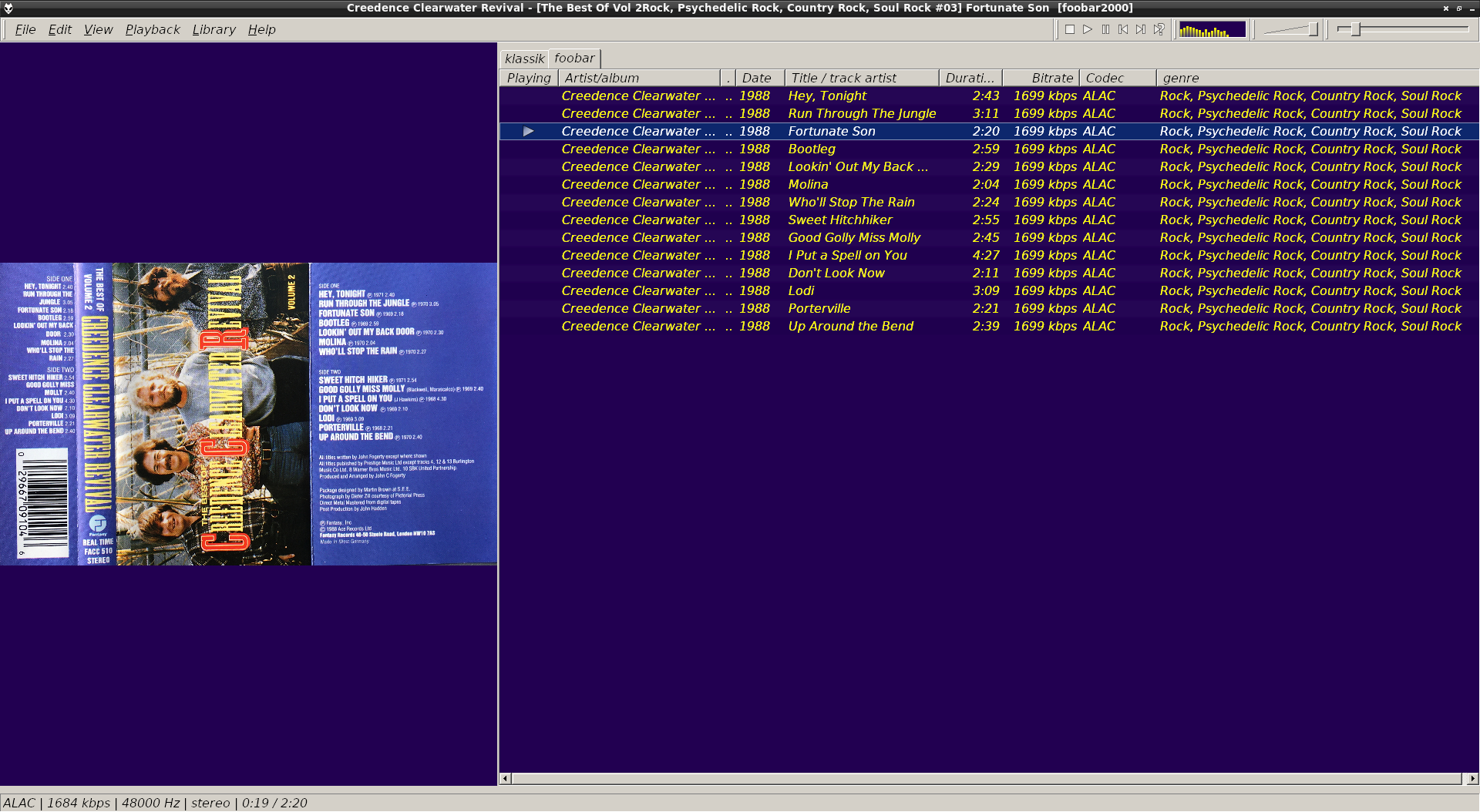Click the 4:27 duration cell
Viewport: 1480px width, 812px height.
(986, 255)
